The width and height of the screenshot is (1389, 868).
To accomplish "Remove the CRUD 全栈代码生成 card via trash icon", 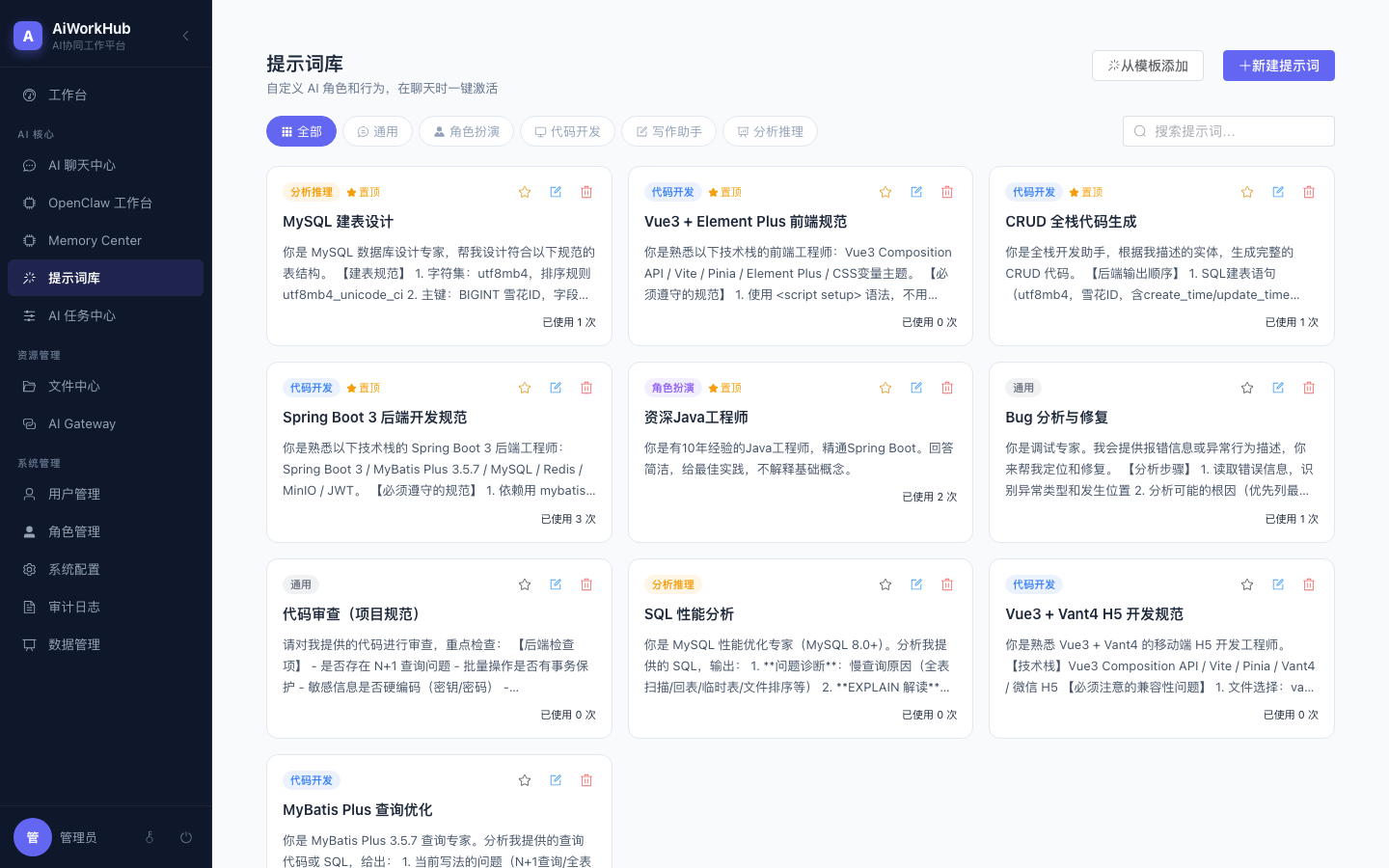I will point(1309,192).
